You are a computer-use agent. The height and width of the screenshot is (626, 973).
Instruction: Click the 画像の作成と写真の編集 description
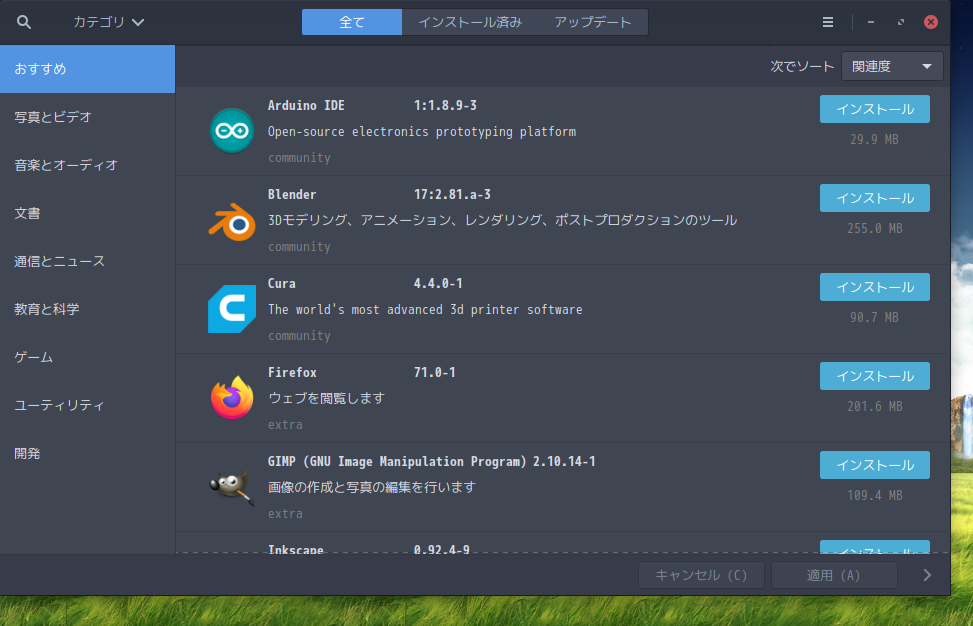tap(372, 487)
